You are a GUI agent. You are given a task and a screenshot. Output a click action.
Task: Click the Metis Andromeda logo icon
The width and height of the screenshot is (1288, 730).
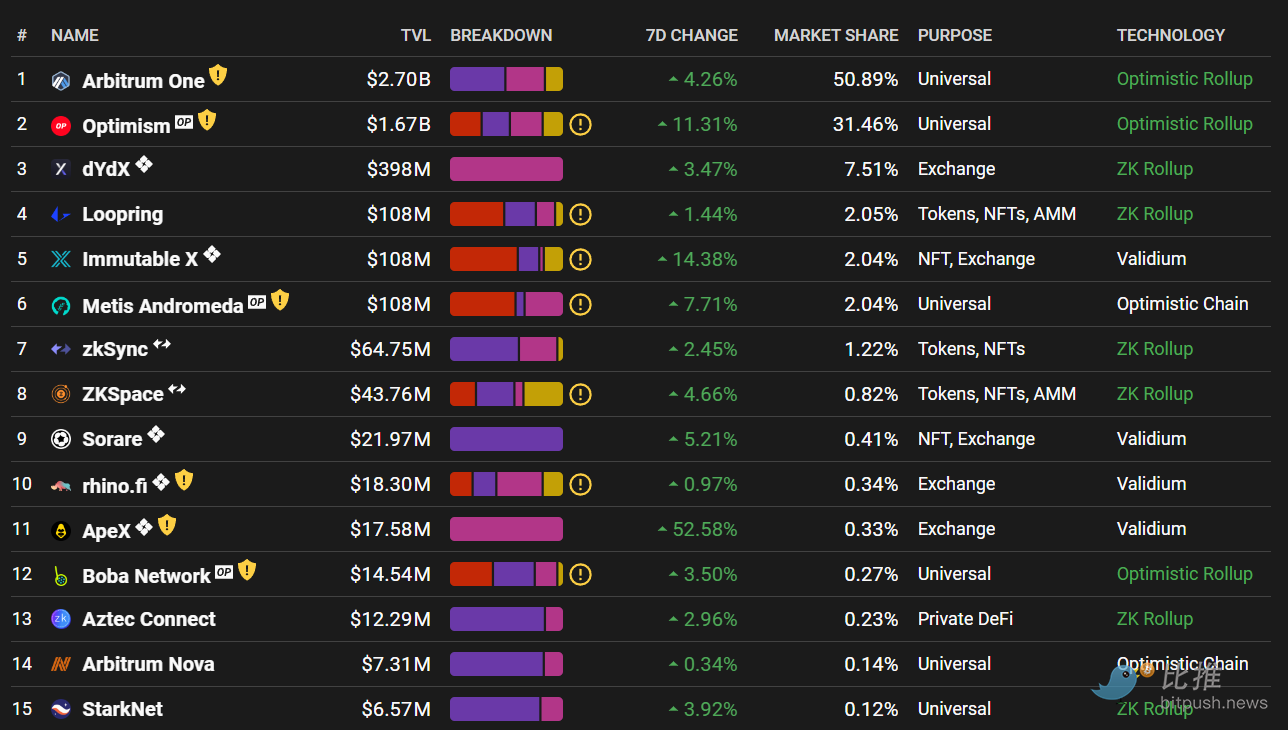(x=61, y=306)
